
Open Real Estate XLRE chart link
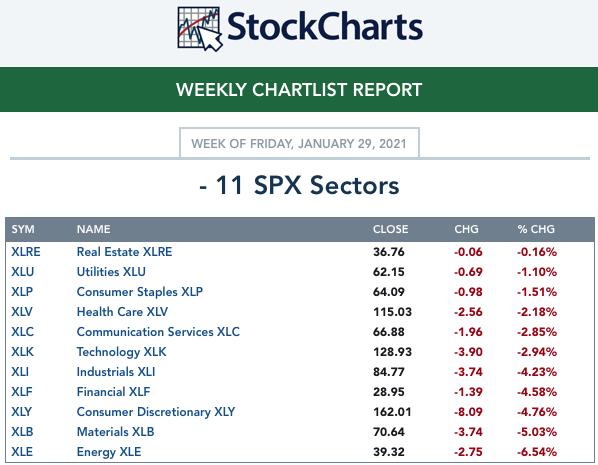[124, 252]
